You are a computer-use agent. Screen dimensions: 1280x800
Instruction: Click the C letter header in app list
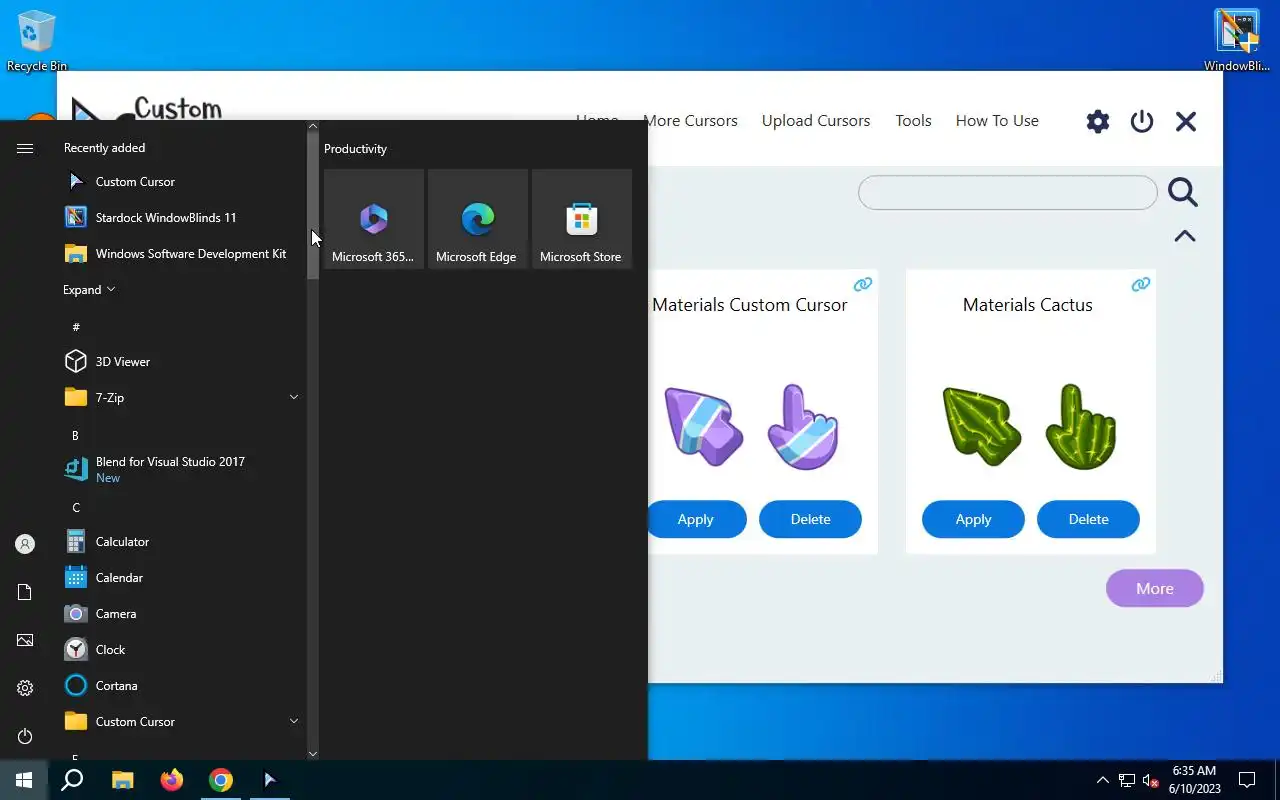pyautogui.click(x=76, y=507)
